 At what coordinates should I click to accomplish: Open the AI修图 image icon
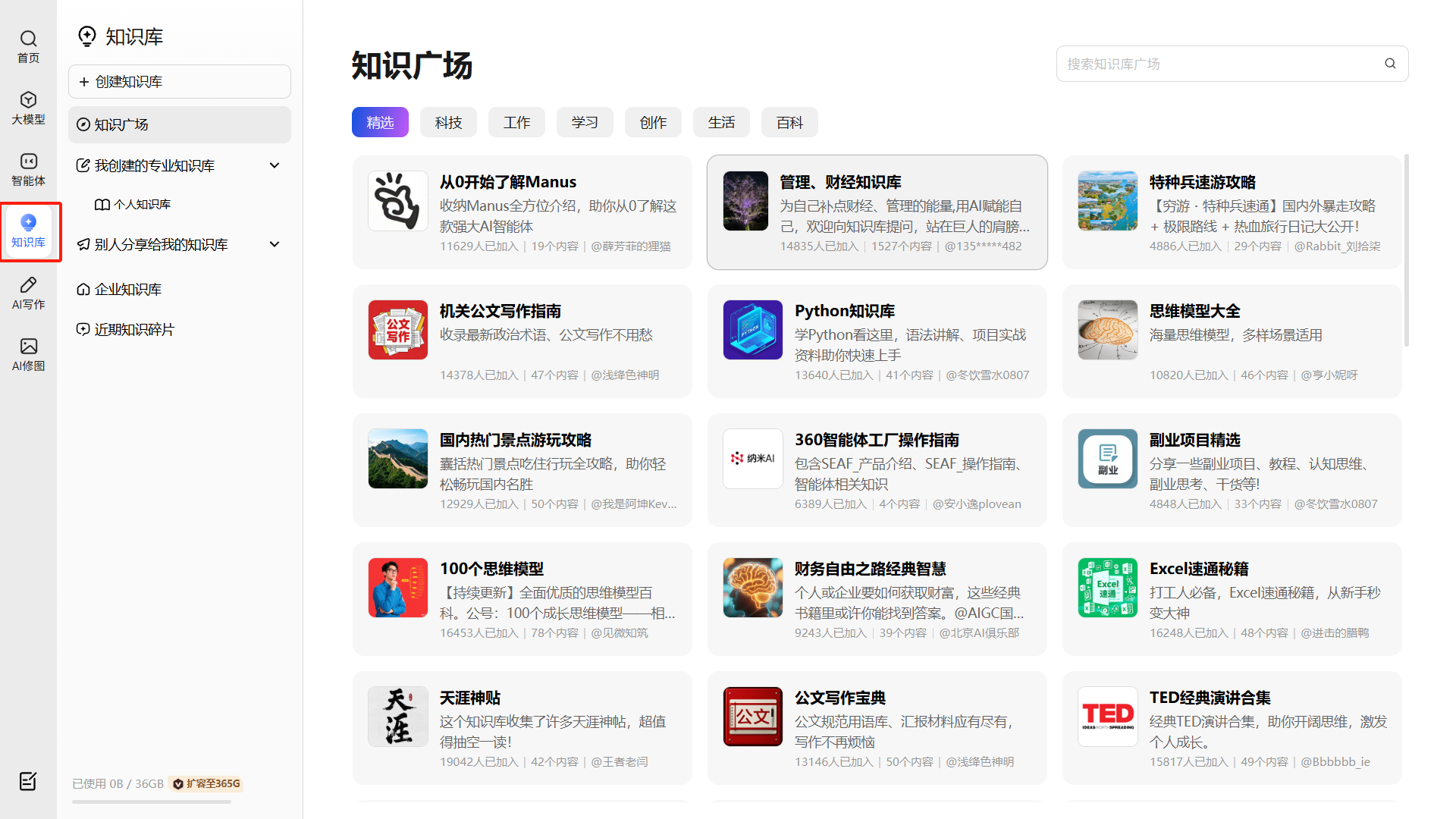pyautogui.click(x=28, y=347)
